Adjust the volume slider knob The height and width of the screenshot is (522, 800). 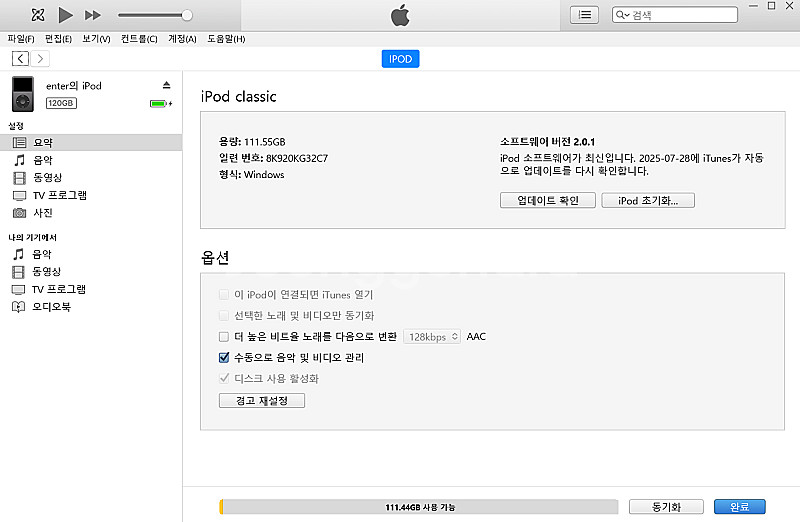(187, 15)
